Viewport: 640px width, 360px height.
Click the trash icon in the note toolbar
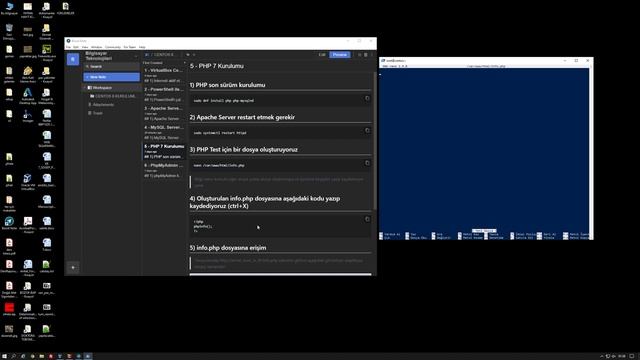point(366,55)
